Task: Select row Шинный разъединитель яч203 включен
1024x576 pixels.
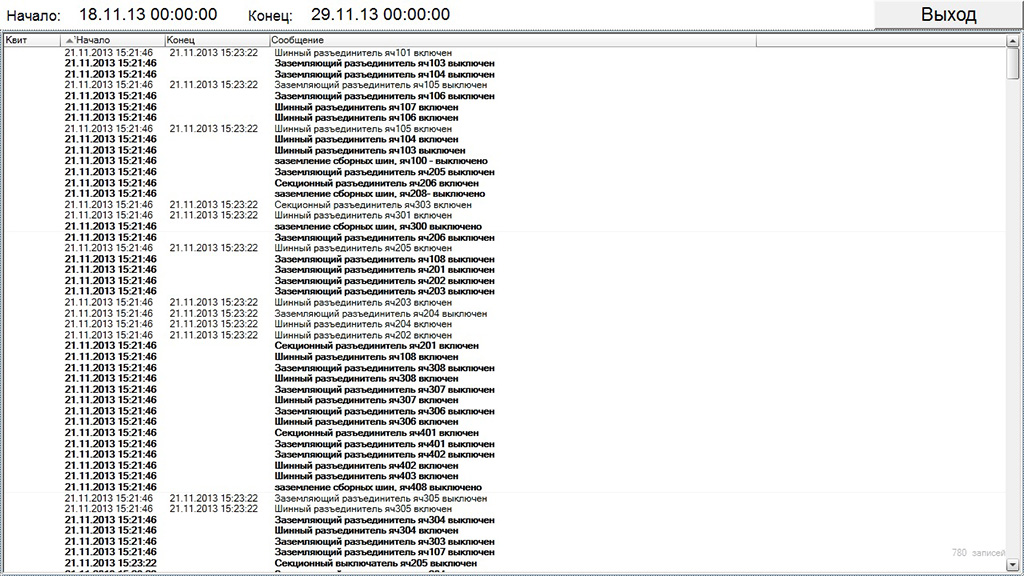Action: 504,302
